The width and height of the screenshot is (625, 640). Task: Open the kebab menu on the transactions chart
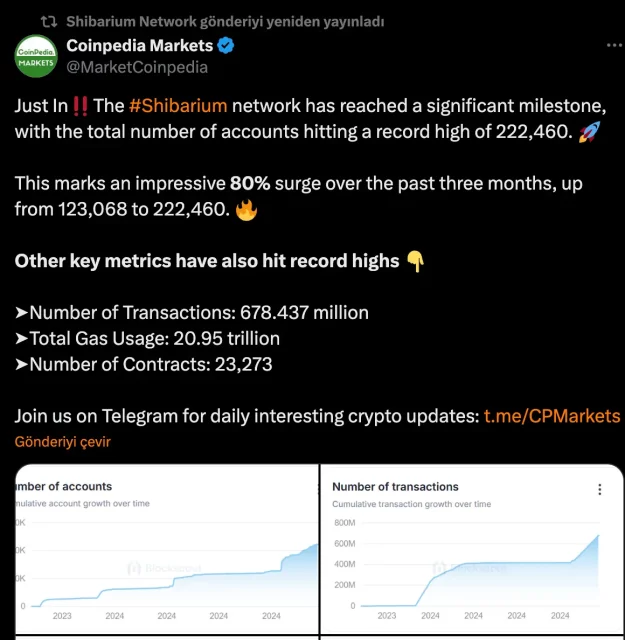click(600, 489)
